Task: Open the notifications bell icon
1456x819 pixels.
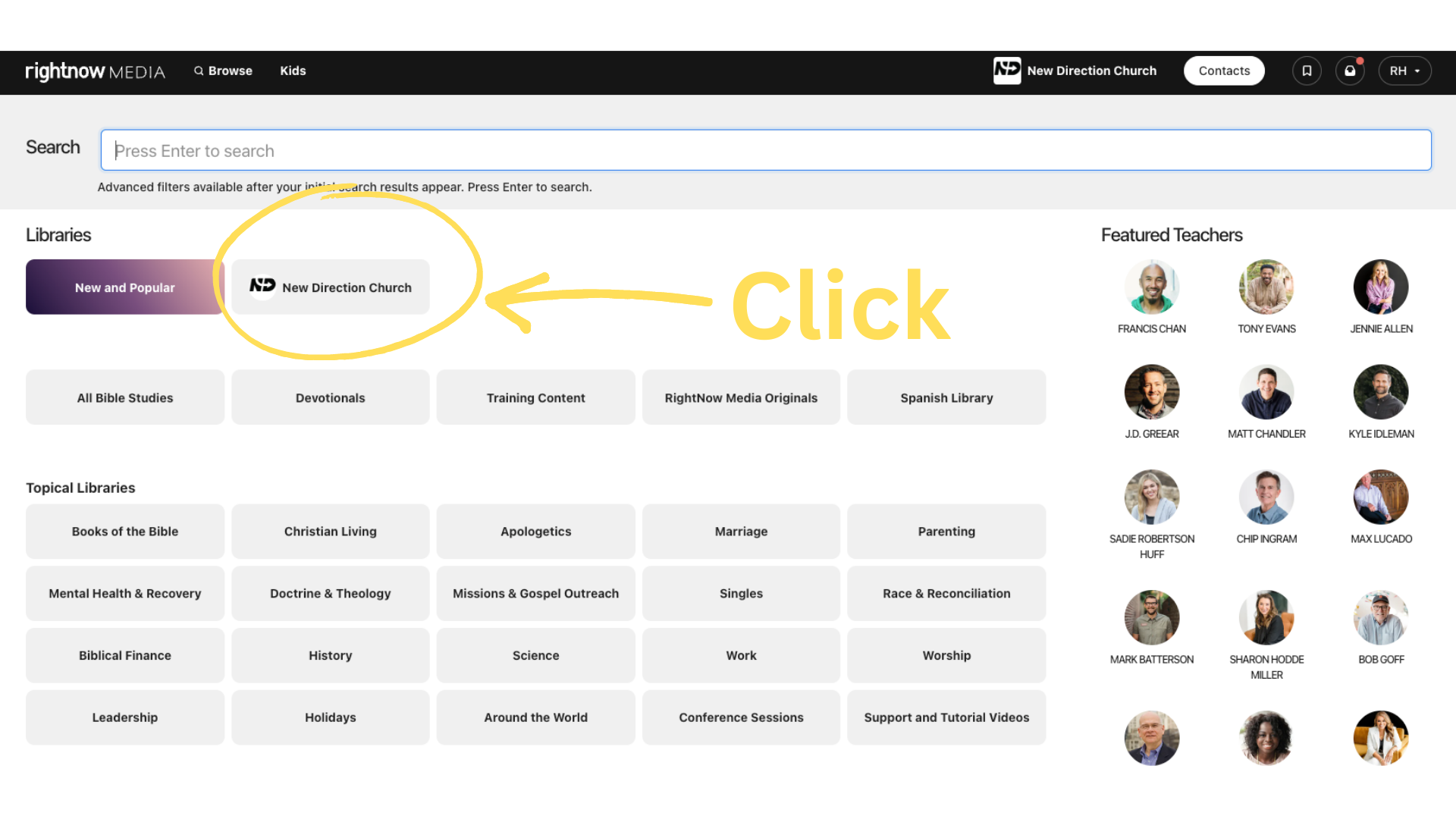Action: [1350, 71]
